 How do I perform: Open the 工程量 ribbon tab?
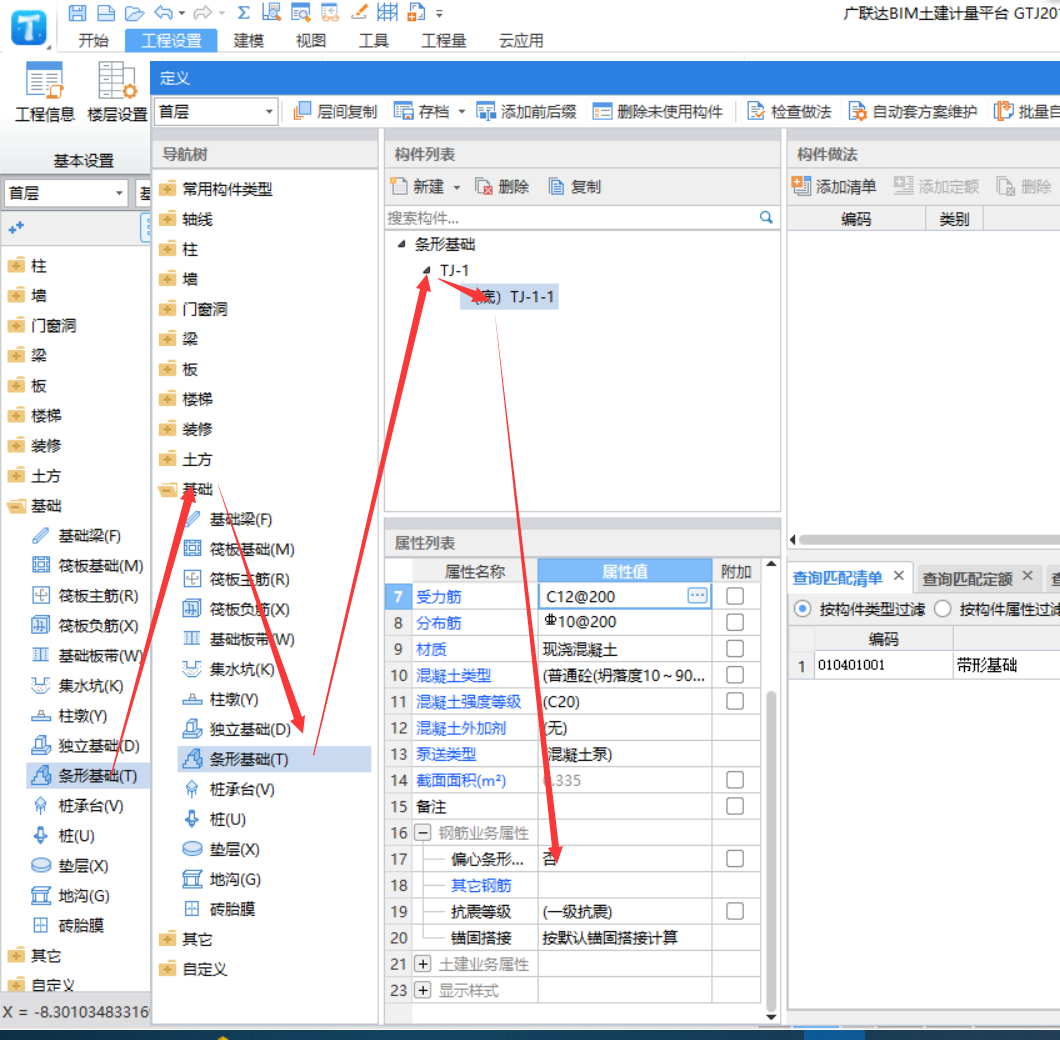point(444,41)
